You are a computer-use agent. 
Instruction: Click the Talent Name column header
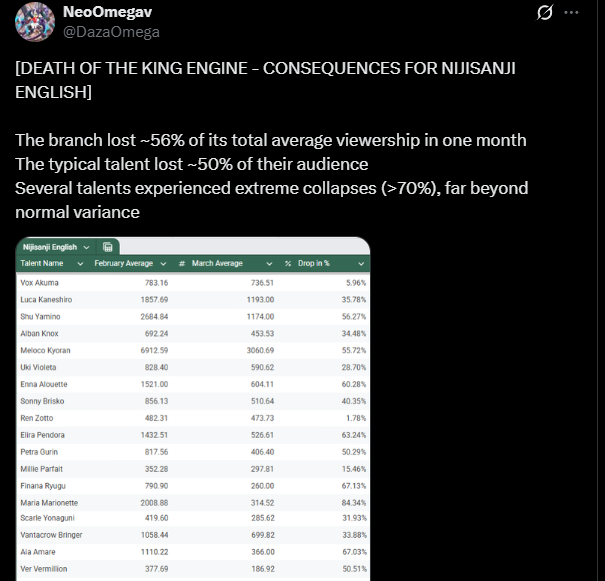pos(42,263)
